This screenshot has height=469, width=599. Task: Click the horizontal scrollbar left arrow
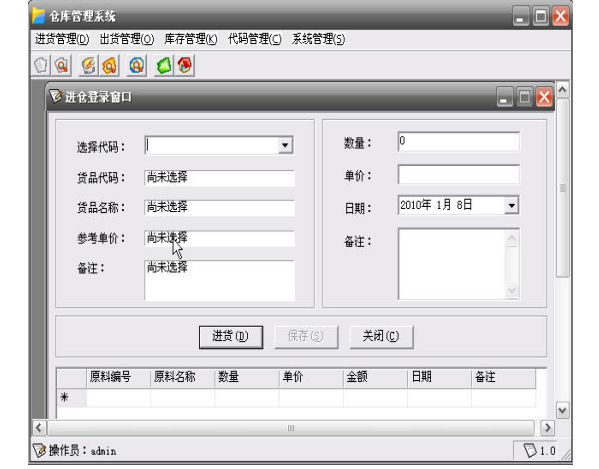tap(39, 428)
